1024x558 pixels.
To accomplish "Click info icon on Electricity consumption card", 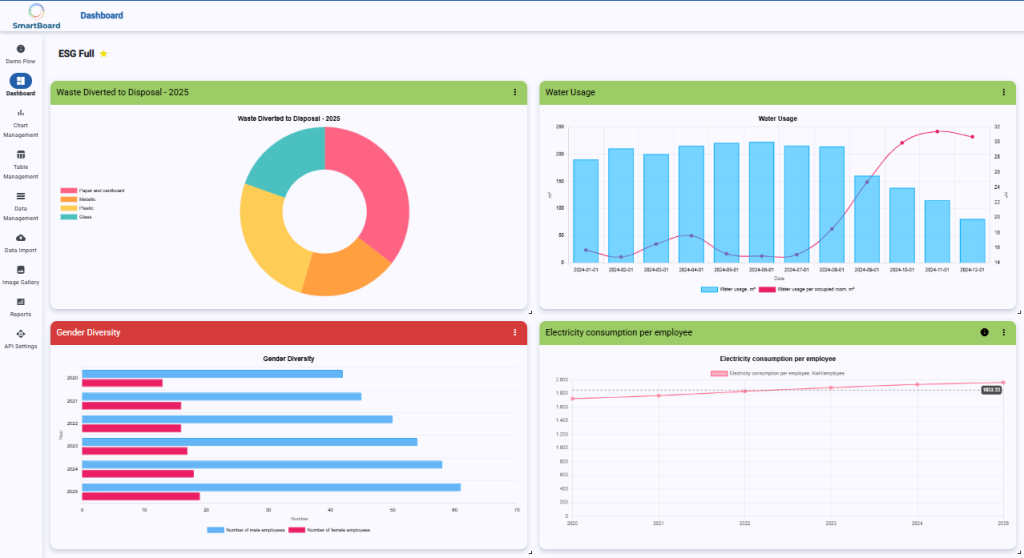I will click(984, 332).
